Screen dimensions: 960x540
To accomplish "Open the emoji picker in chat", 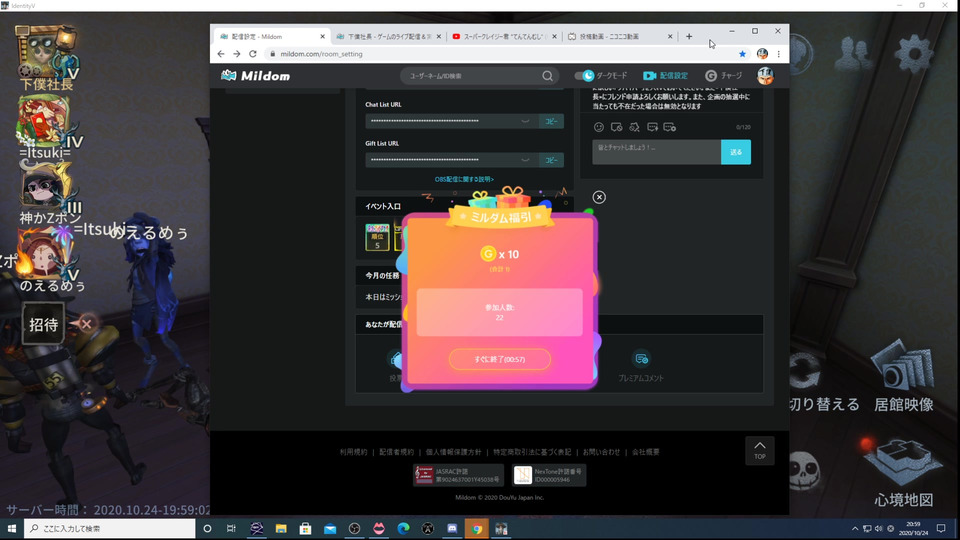I will coord(599,127).
